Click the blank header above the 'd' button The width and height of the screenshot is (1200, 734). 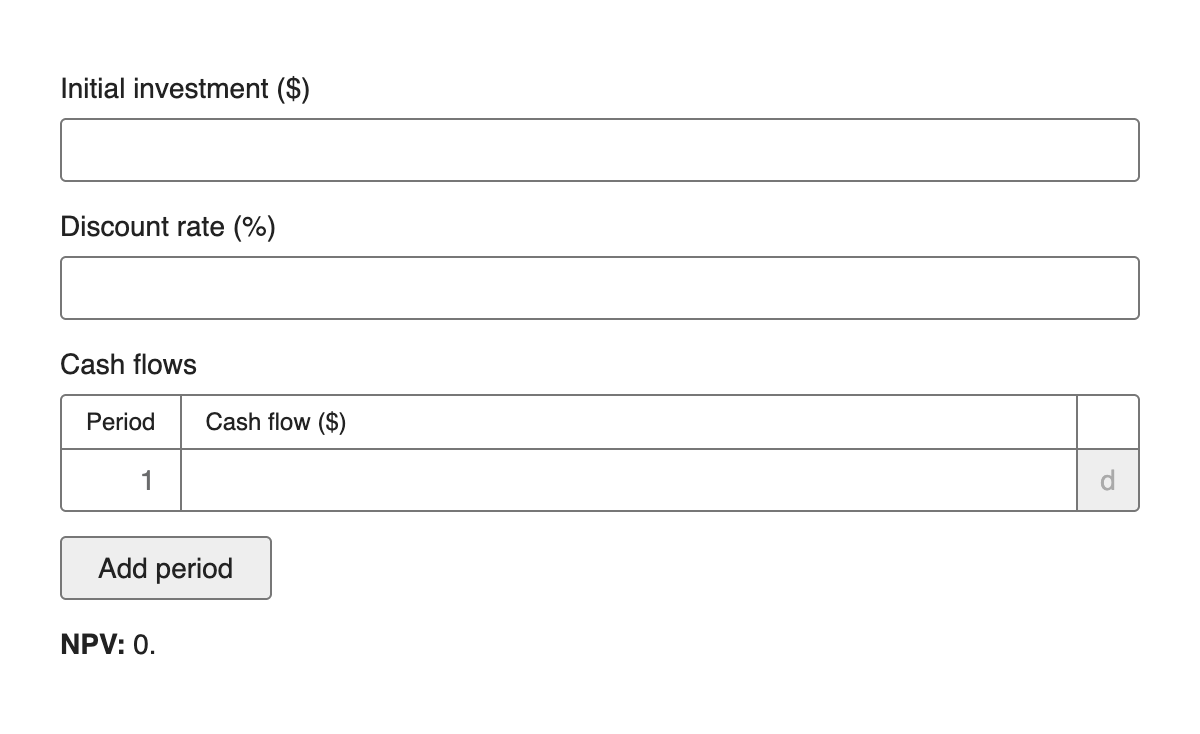[1108, 422]
